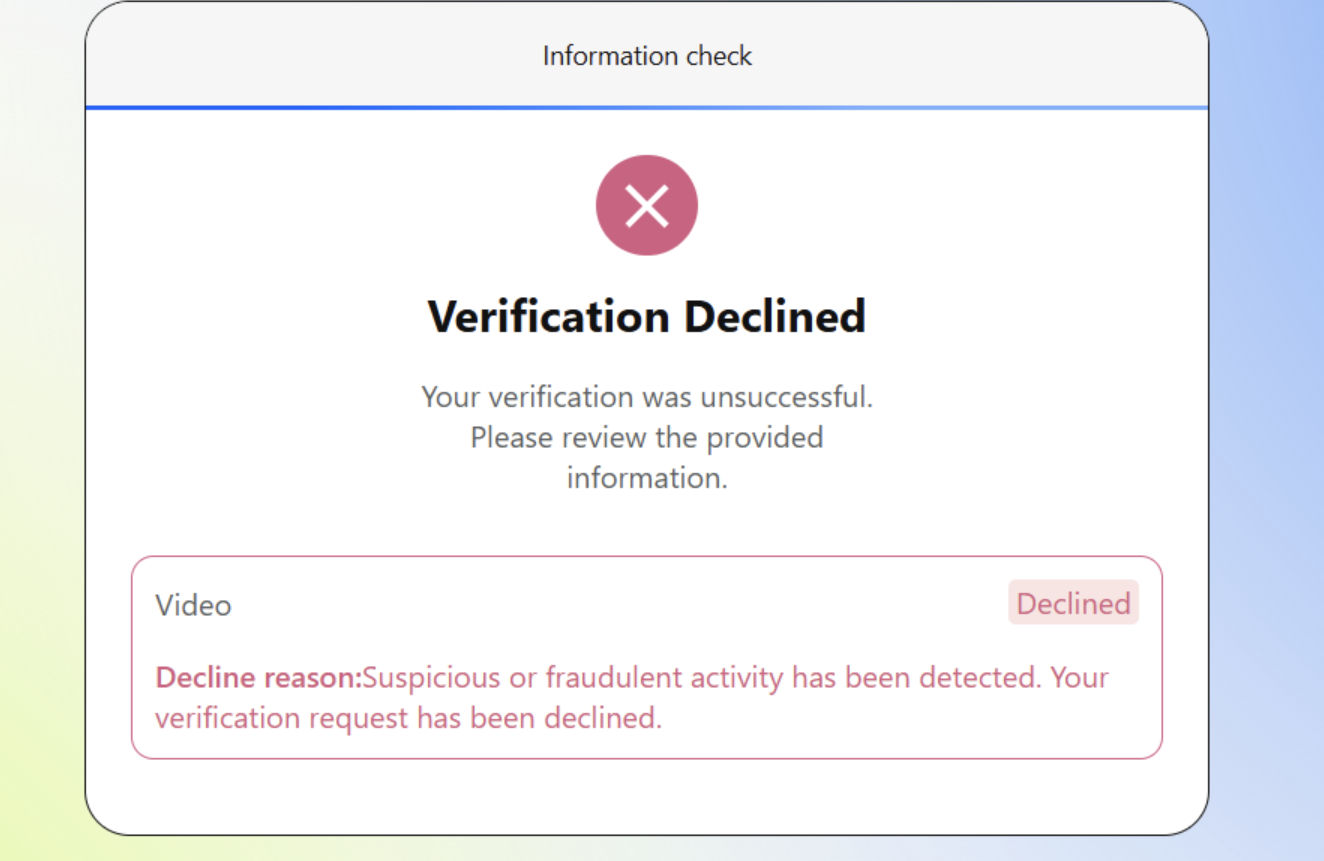Image resolution: width=1324 pixels, height=861 pixels.
Task: Click the word 'Declined' in main heading
Action: (x=775, y=317)
